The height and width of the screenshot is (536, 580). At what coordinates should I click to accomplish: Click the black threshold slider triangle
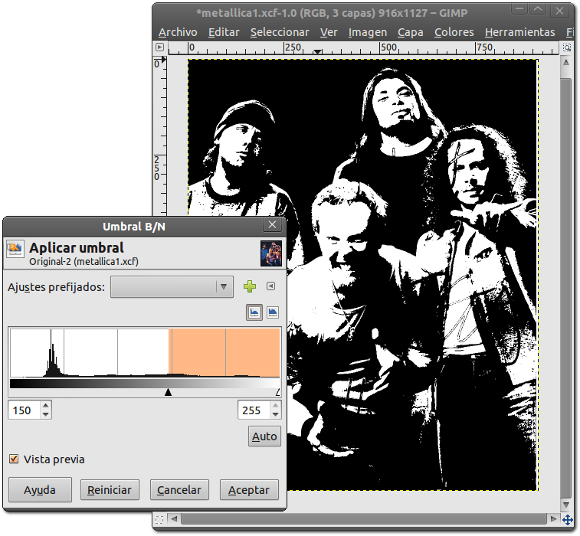[168, 392]
